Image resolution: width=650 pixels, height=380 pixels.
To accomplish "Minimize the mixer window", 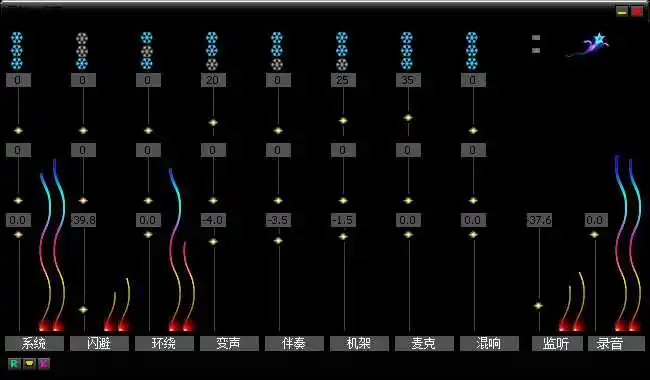I will click(x=621, y=11).
